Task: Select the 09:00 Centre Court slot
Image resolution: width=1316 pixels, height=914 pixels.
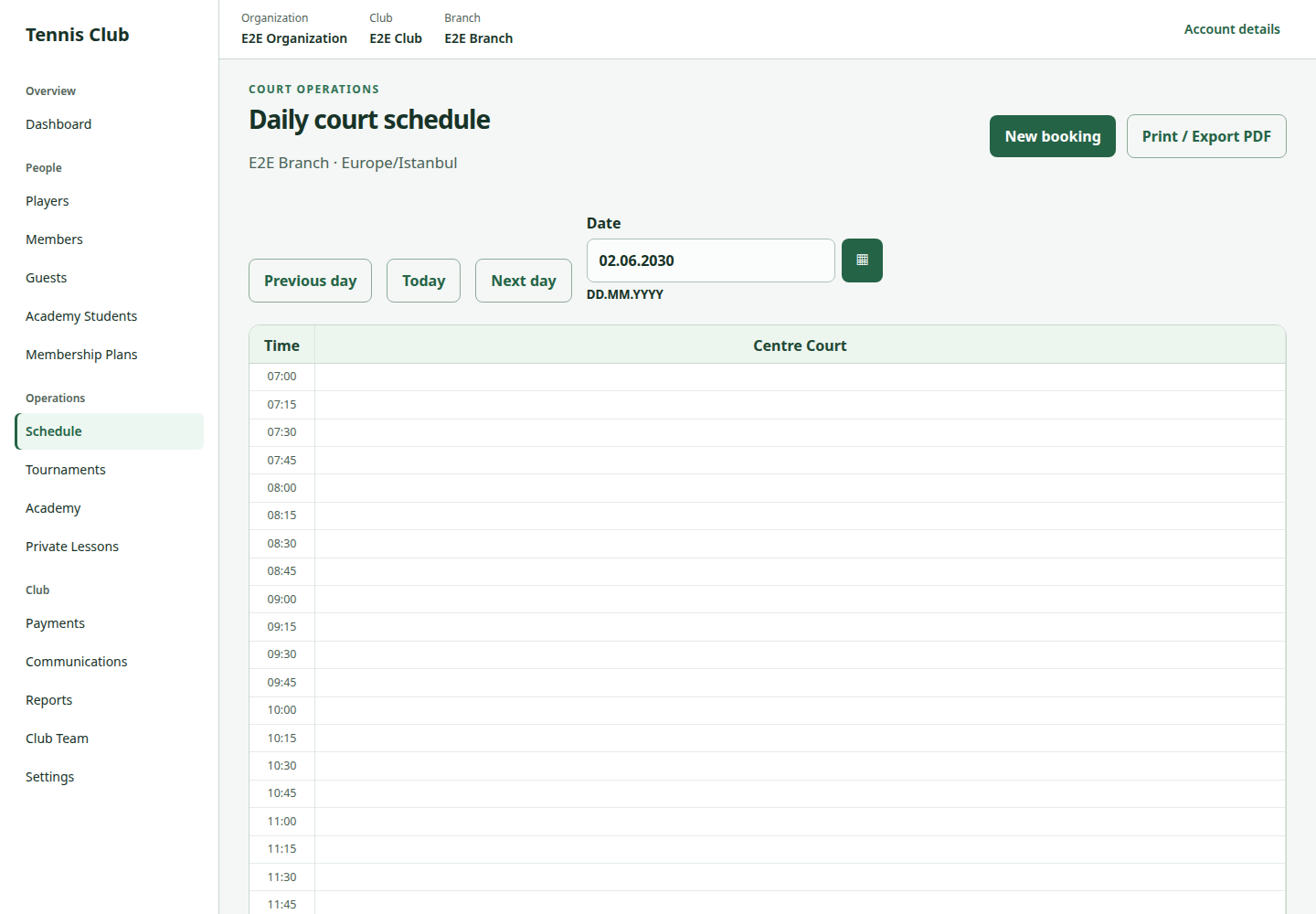Action: coord(800,600)
